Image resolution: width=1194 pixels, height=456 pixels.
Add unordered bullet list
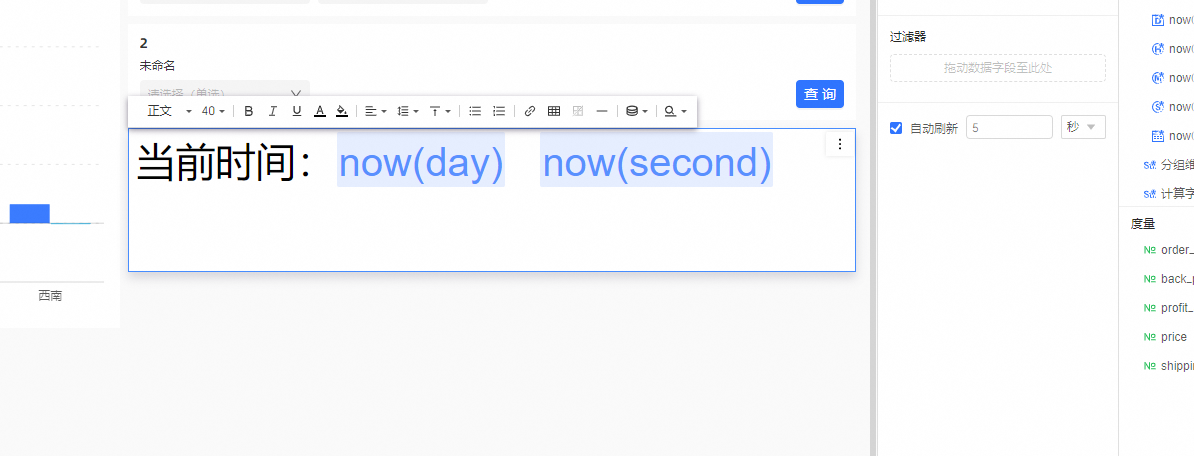[475, 111]
